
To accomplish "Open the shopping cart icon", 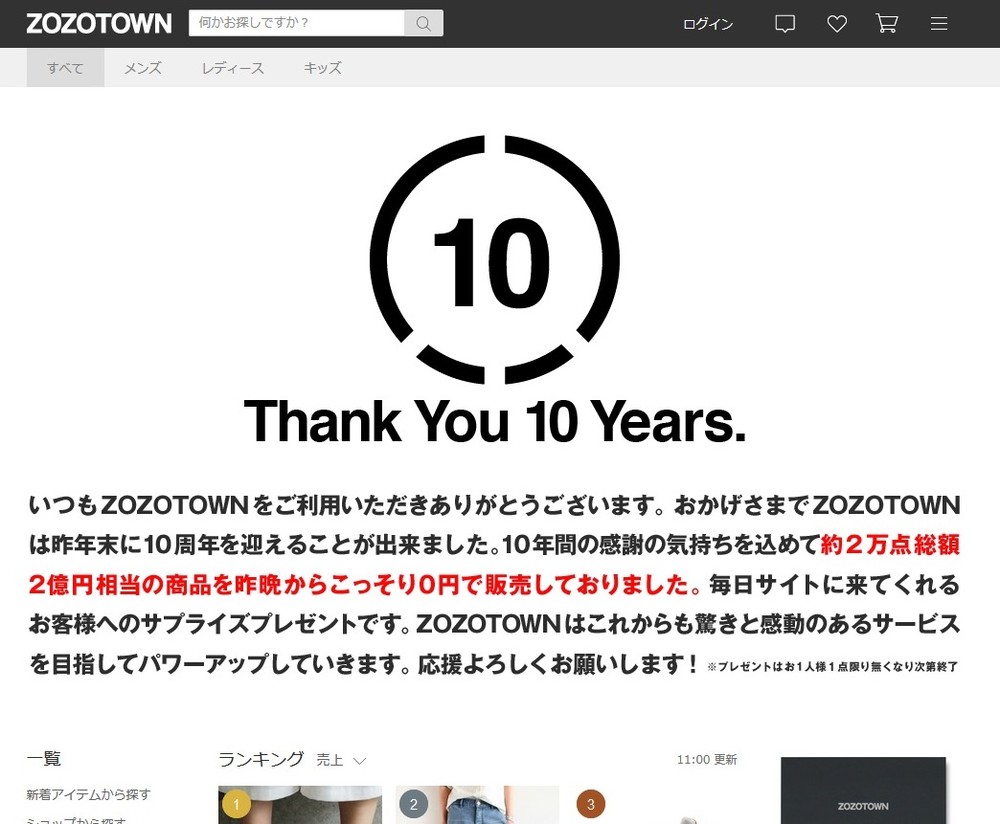I will (x=886, y=22).
